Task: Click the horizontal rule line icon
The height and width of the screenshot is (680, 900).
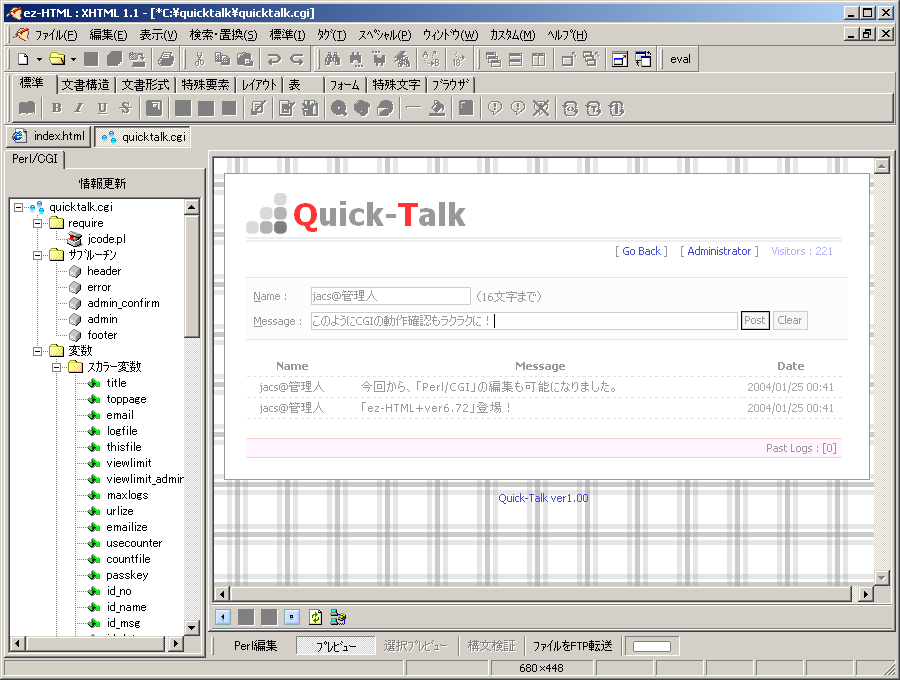Action: click(413, 108)
